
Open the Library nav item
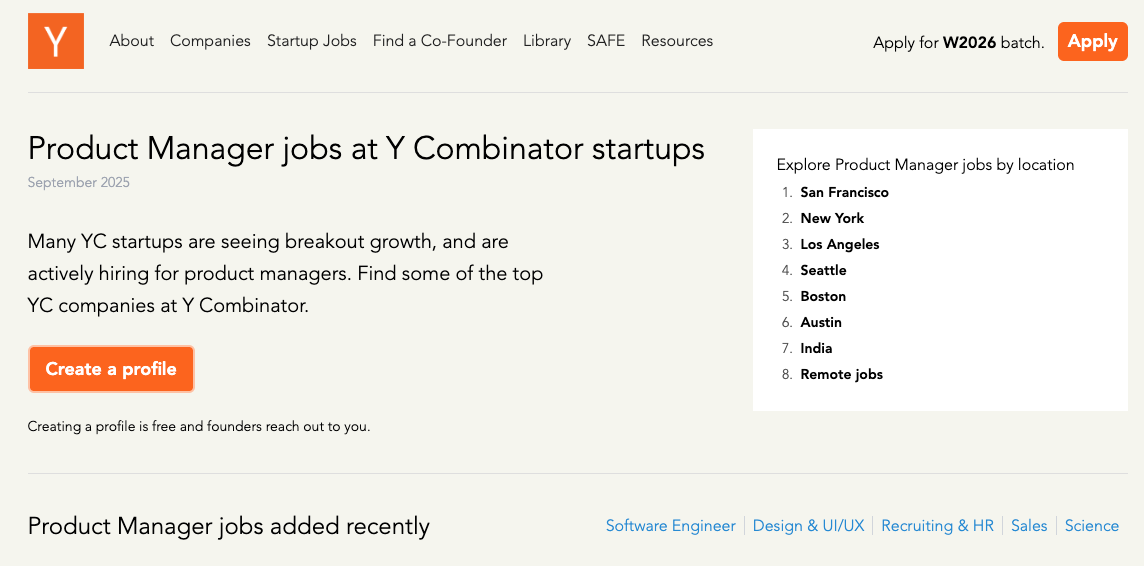click(547, 41)
